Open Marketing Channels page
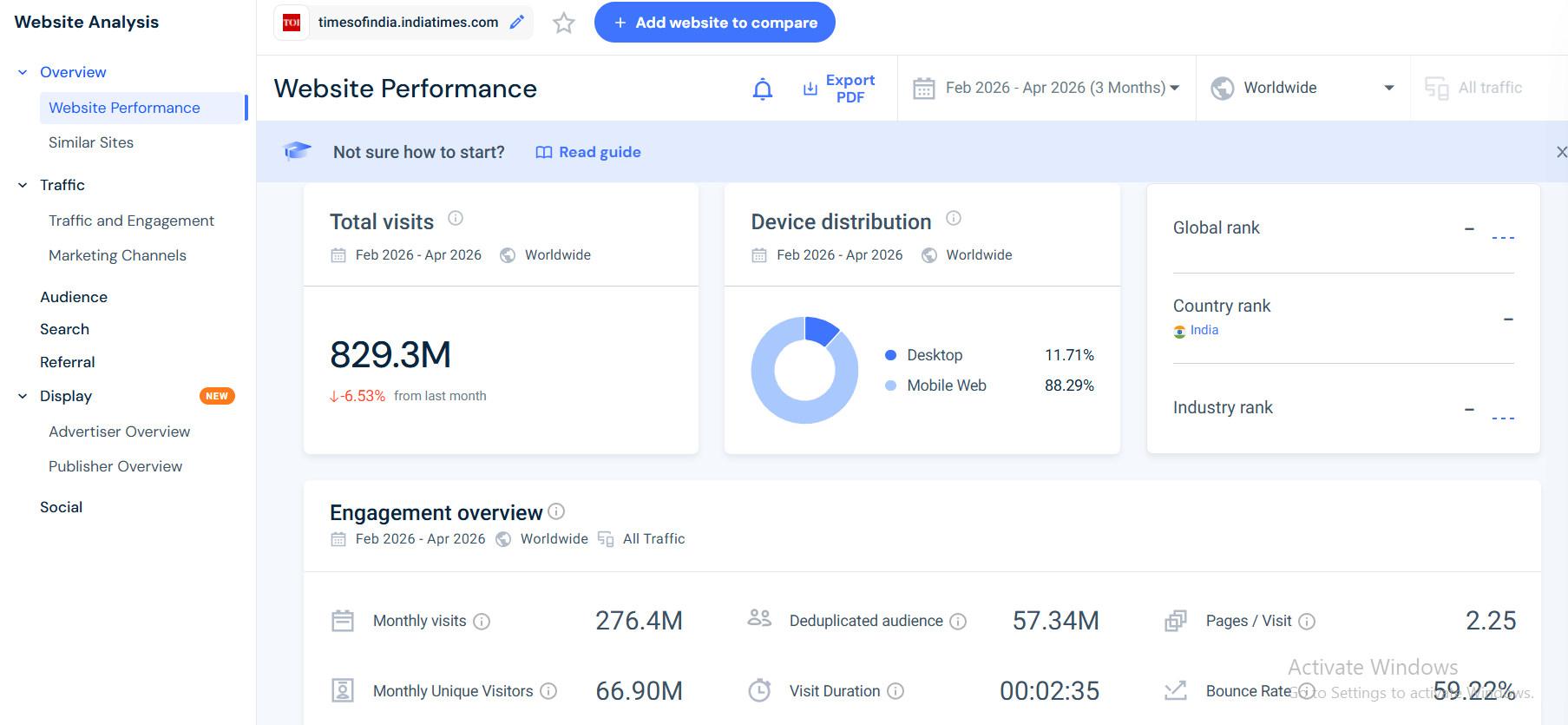1568x725 pixels. pyautogui.click(x=117, y=255)
